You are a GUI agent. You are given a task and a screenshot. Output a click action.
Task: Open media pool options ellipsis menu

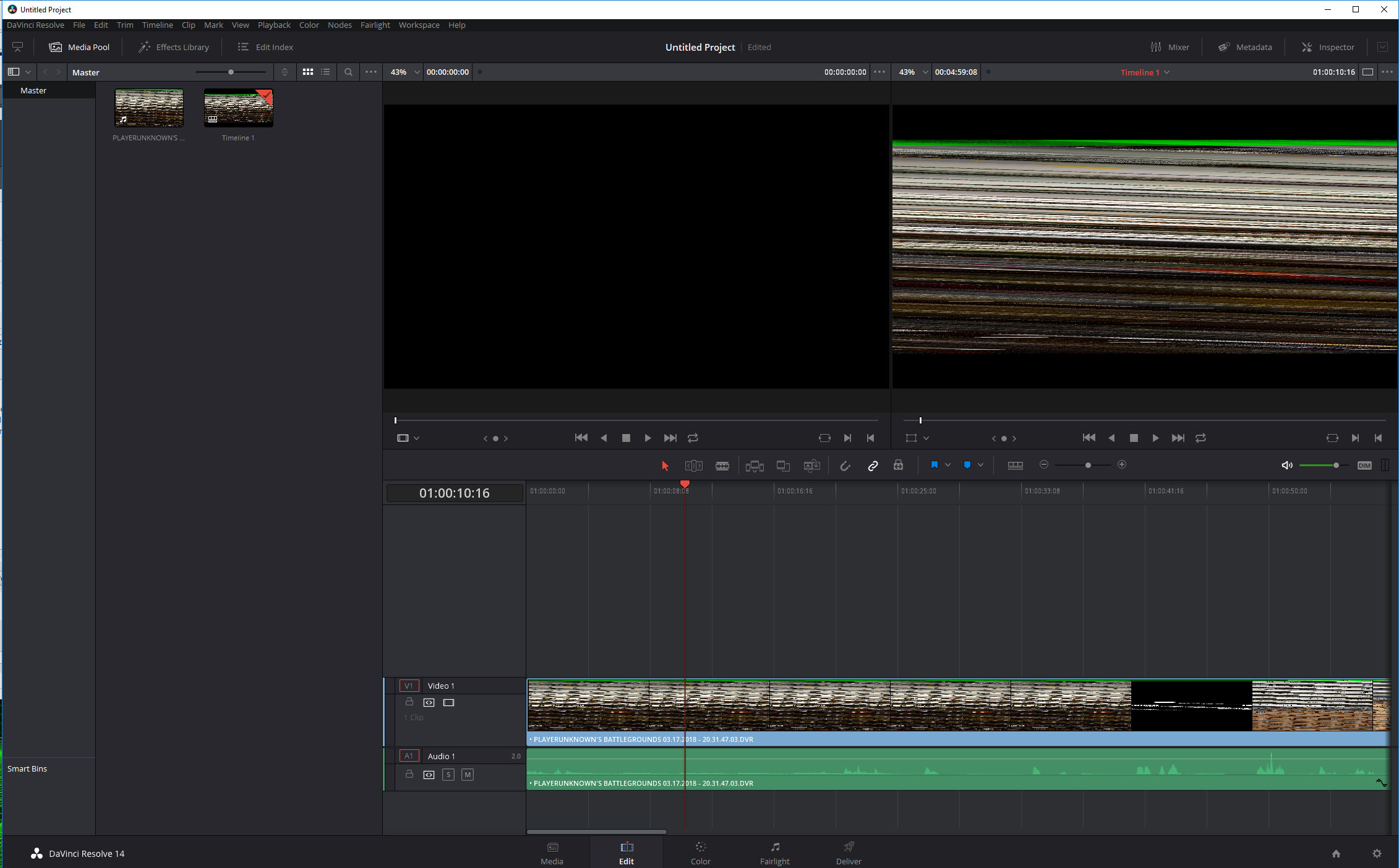pos(370,72)
